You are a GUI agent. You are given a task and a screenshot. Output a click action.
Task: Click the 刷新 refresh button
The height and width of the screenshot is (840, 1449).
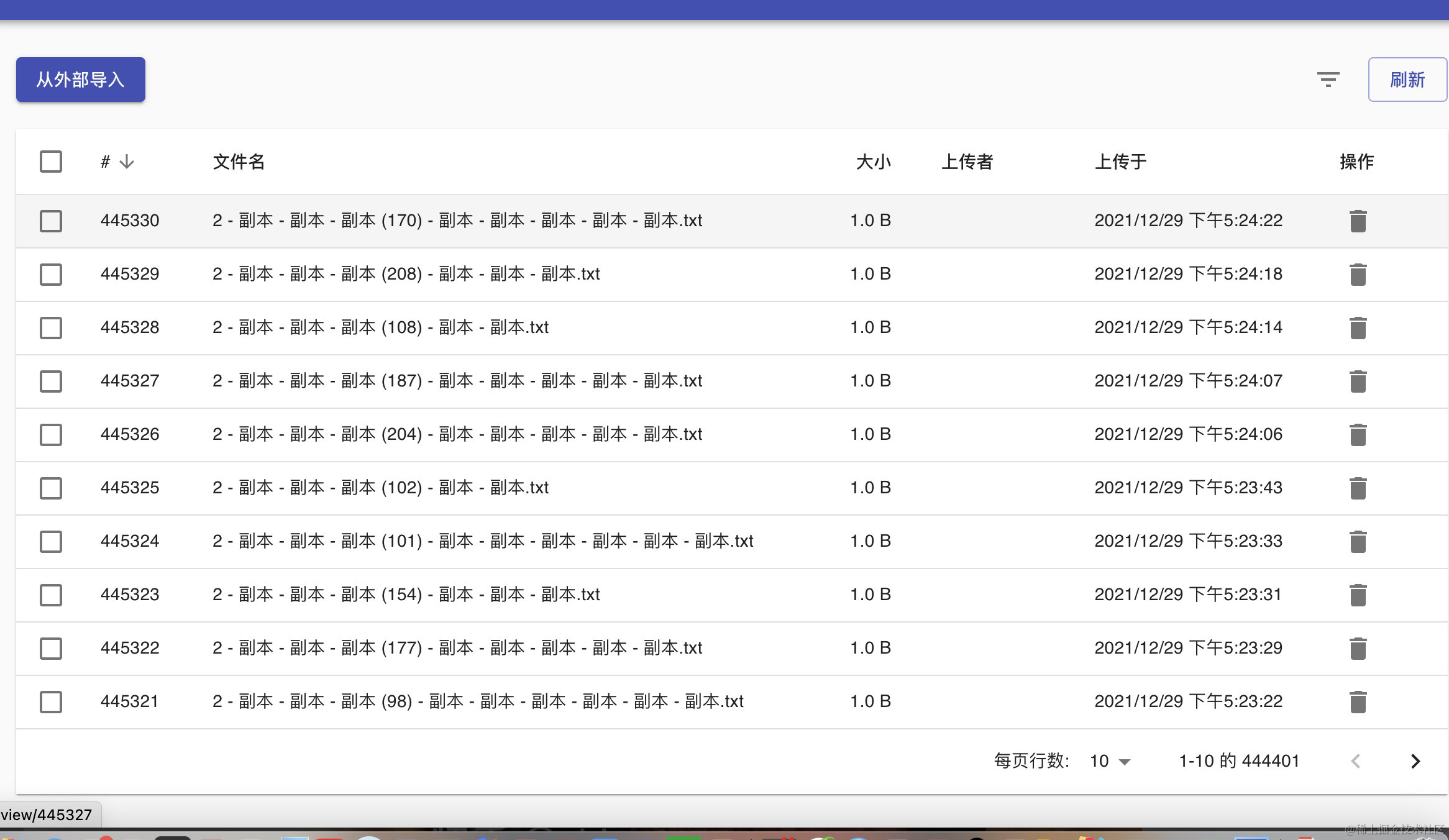(x=1407, y=80)
